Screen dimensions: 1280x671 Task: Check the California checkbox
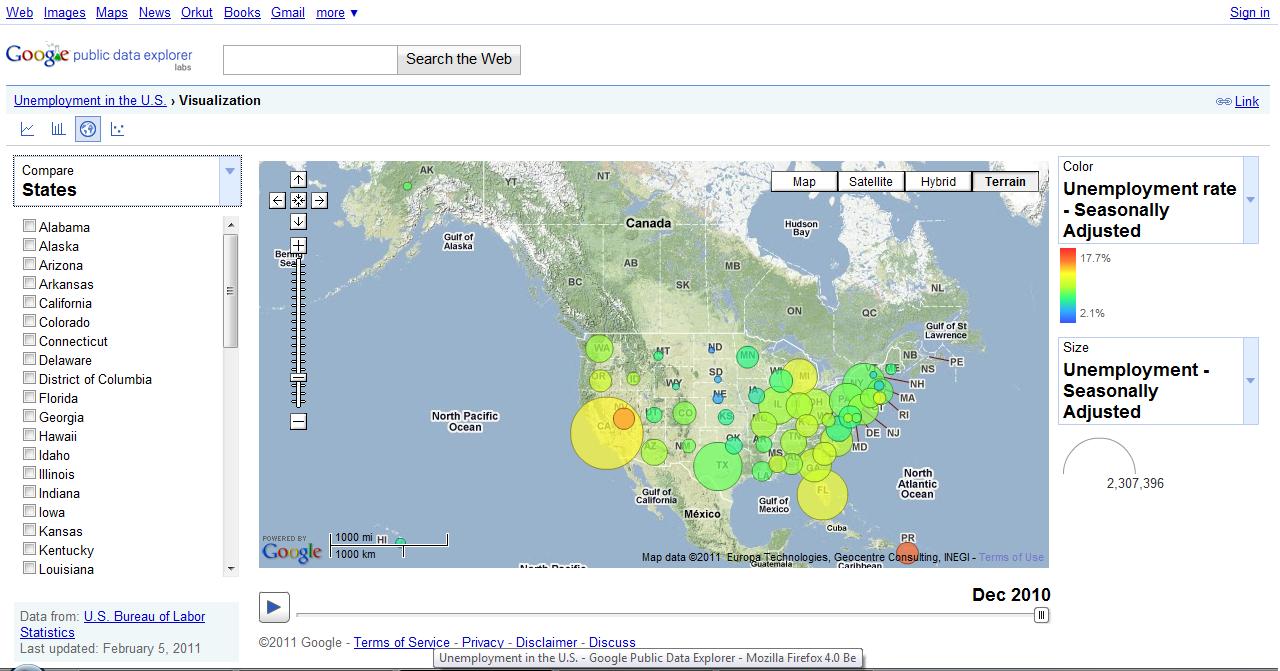click(30, 302)
